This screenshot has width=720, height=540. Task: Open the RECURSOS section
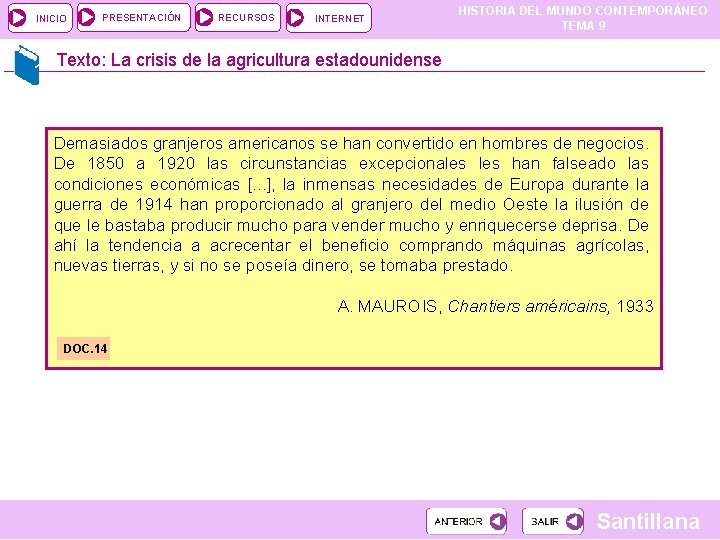[237, 18]
